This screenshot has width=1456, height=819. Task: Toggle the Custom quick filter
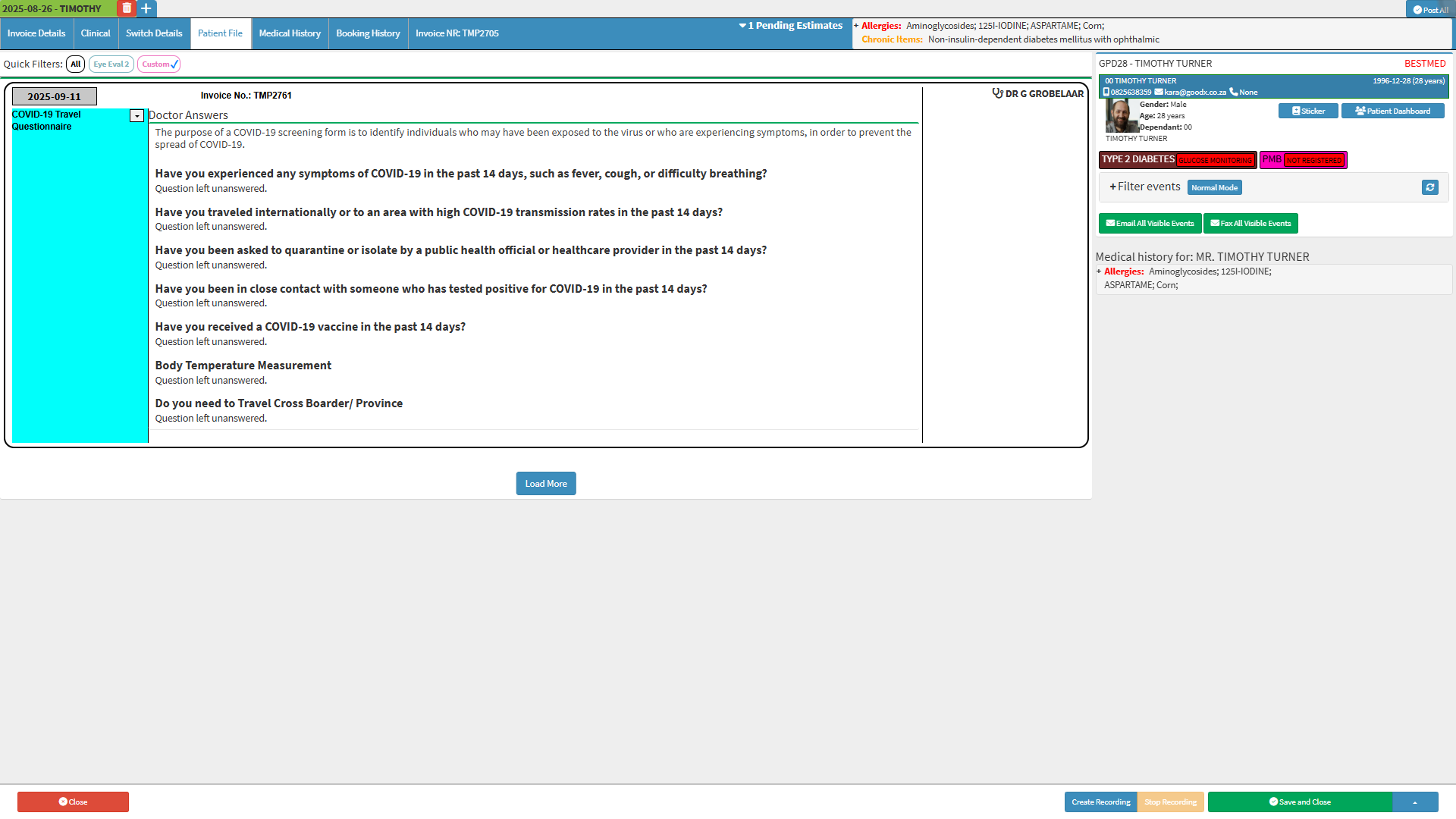(158, 64)
